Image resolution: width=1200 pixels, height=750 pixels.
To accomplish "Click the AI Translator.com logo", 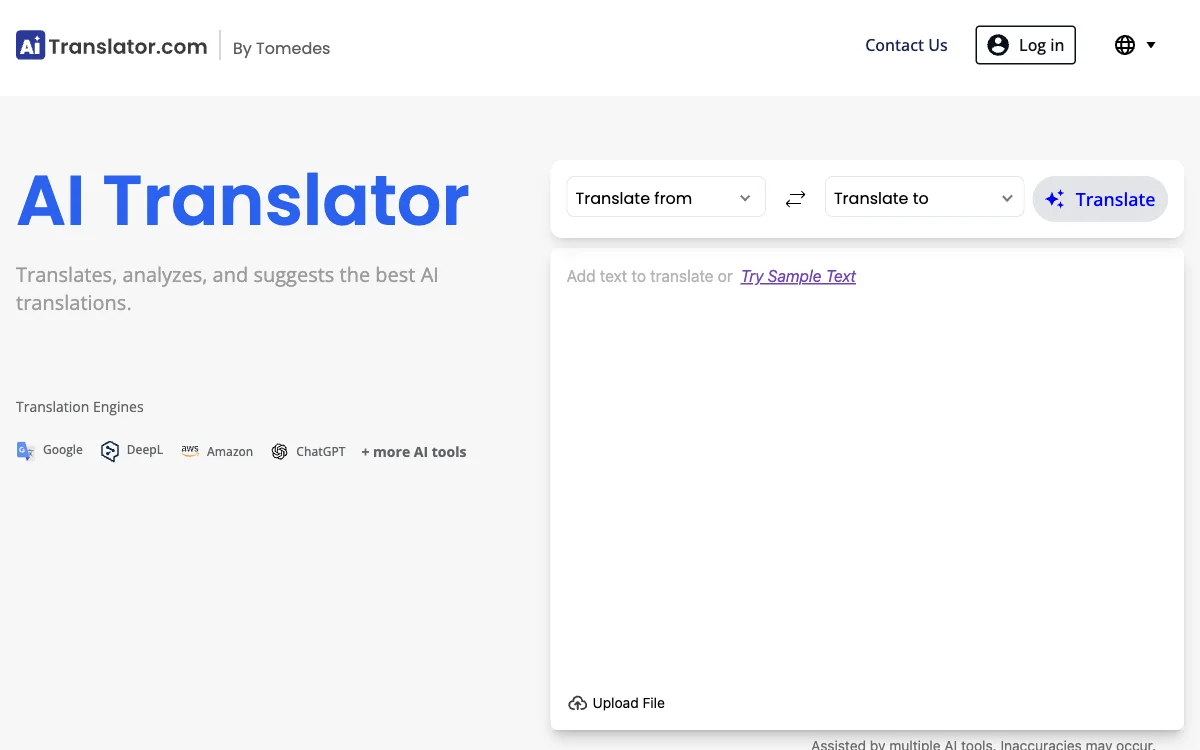I will (110, 44).
